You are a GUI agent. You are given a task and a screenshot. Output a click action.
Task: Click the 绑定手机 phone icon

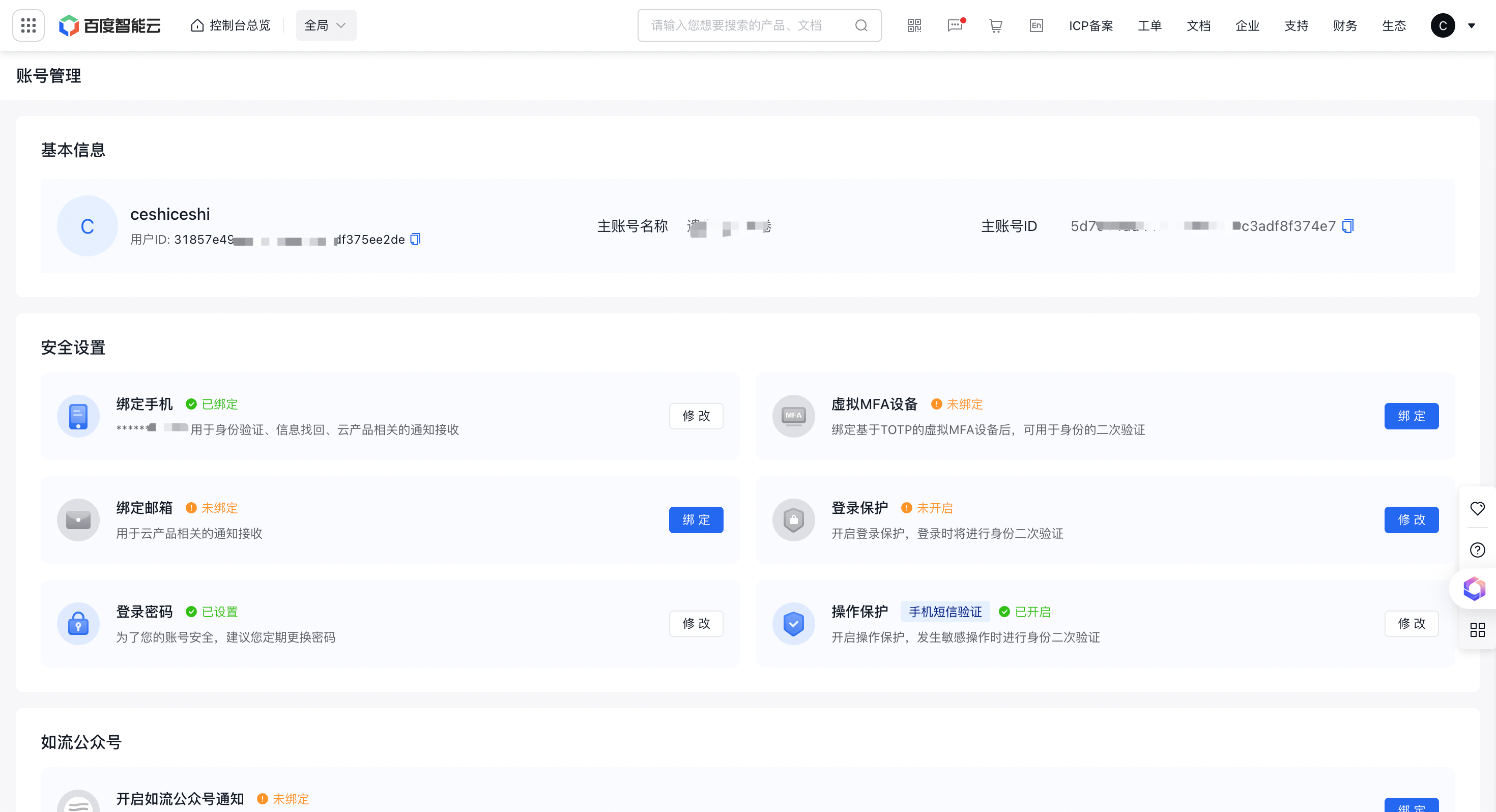pos(78,416)
